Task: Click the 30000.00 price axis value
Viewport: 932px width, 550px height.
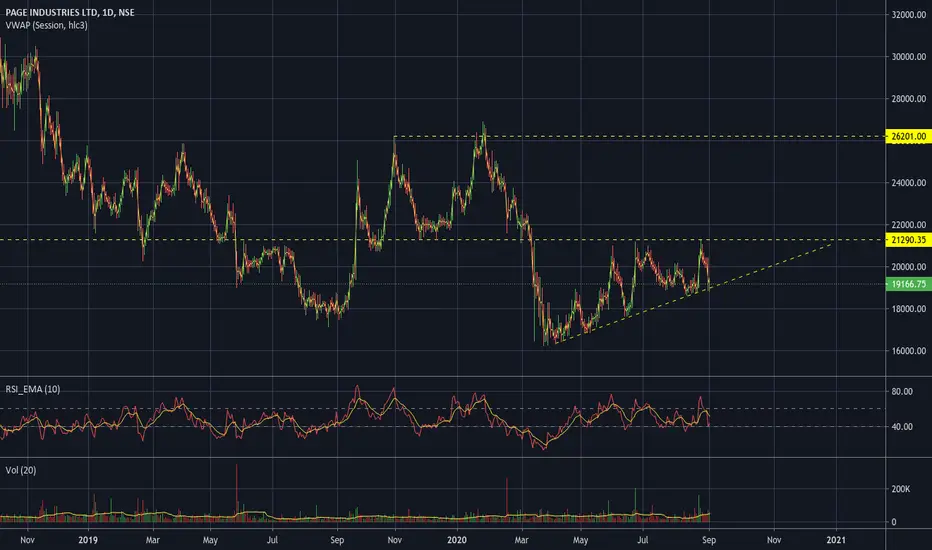Action: [x=909, y=57]
